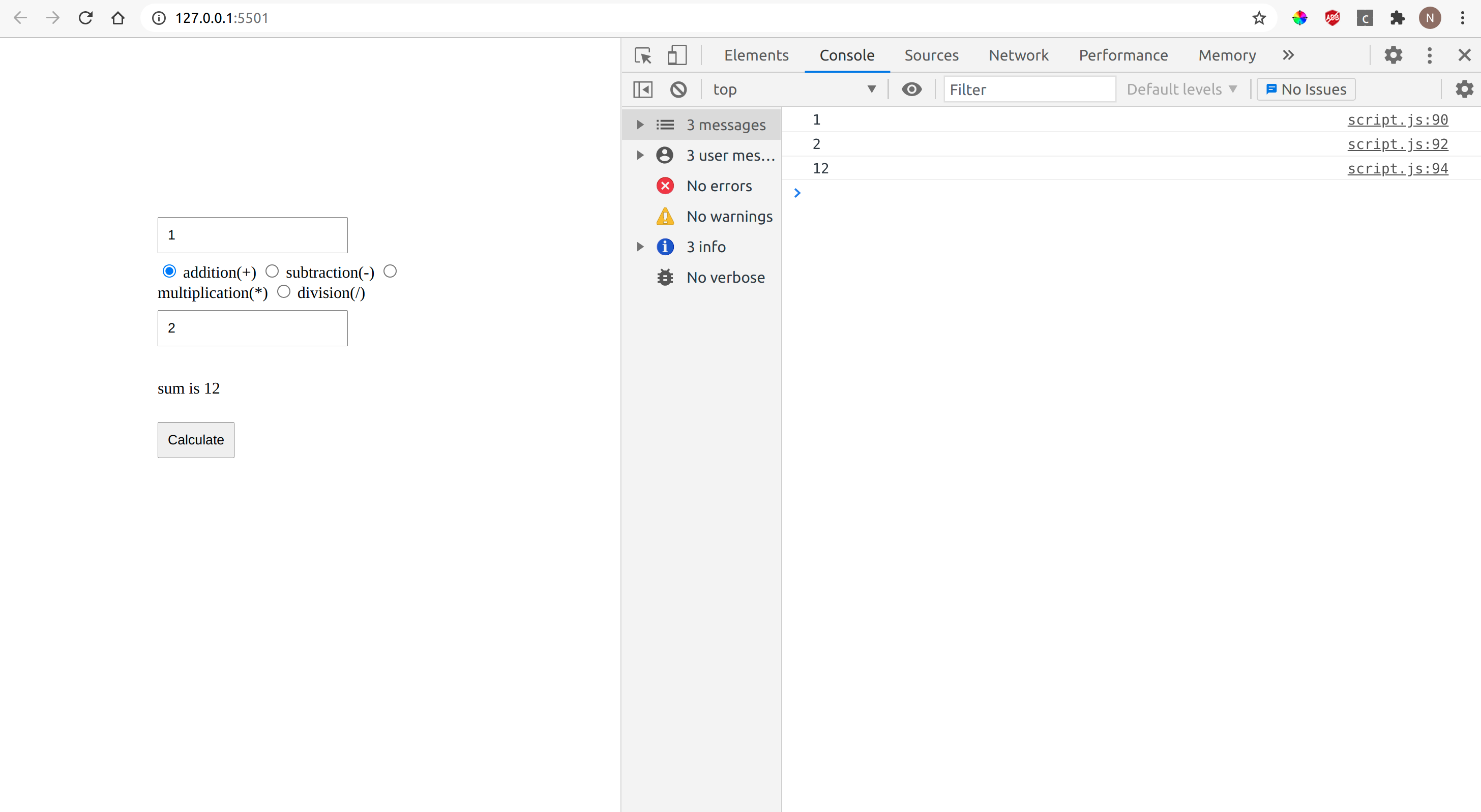Click inside the console Filter field

tap(1028, 89)
